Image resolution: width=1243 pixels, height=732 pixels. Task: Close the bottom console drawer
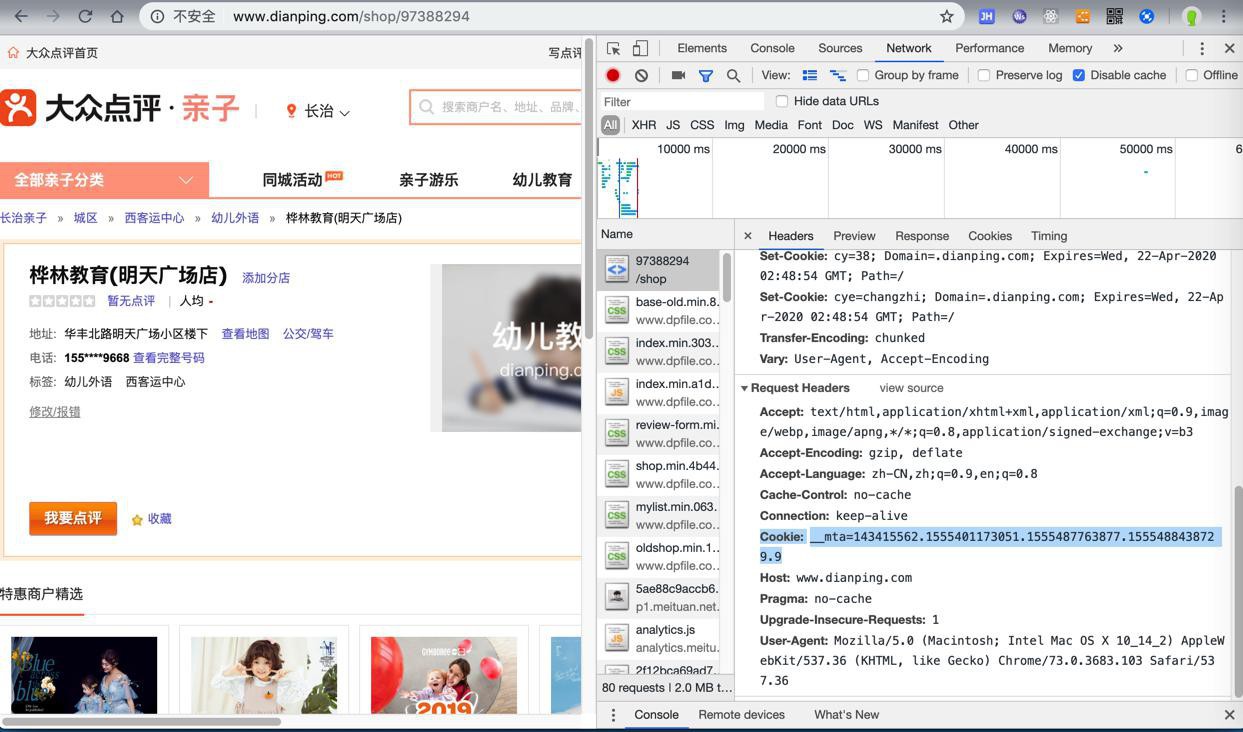[1229, 715]
